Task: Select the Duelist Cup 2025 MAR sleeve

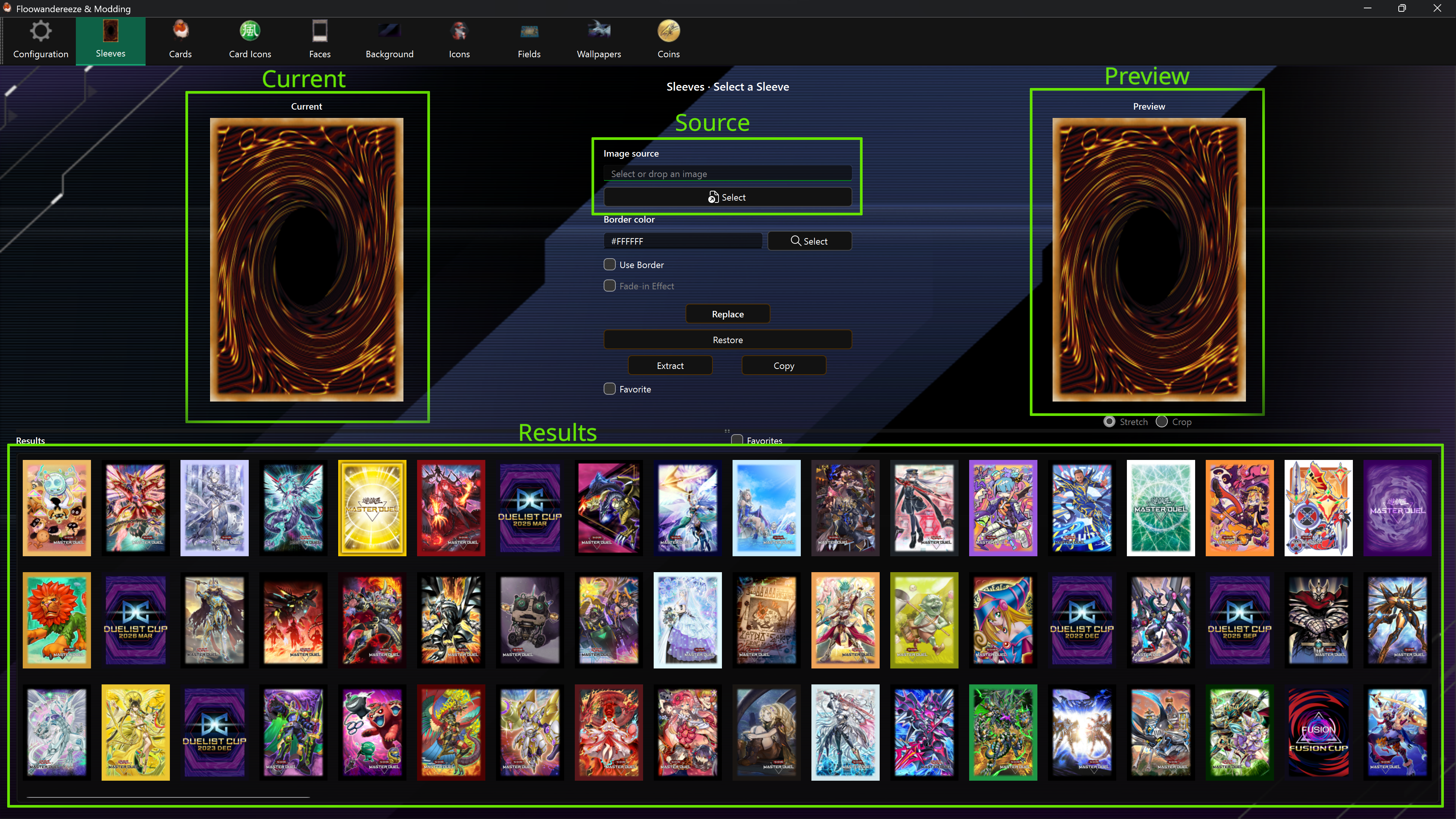Action: (530, 508)
